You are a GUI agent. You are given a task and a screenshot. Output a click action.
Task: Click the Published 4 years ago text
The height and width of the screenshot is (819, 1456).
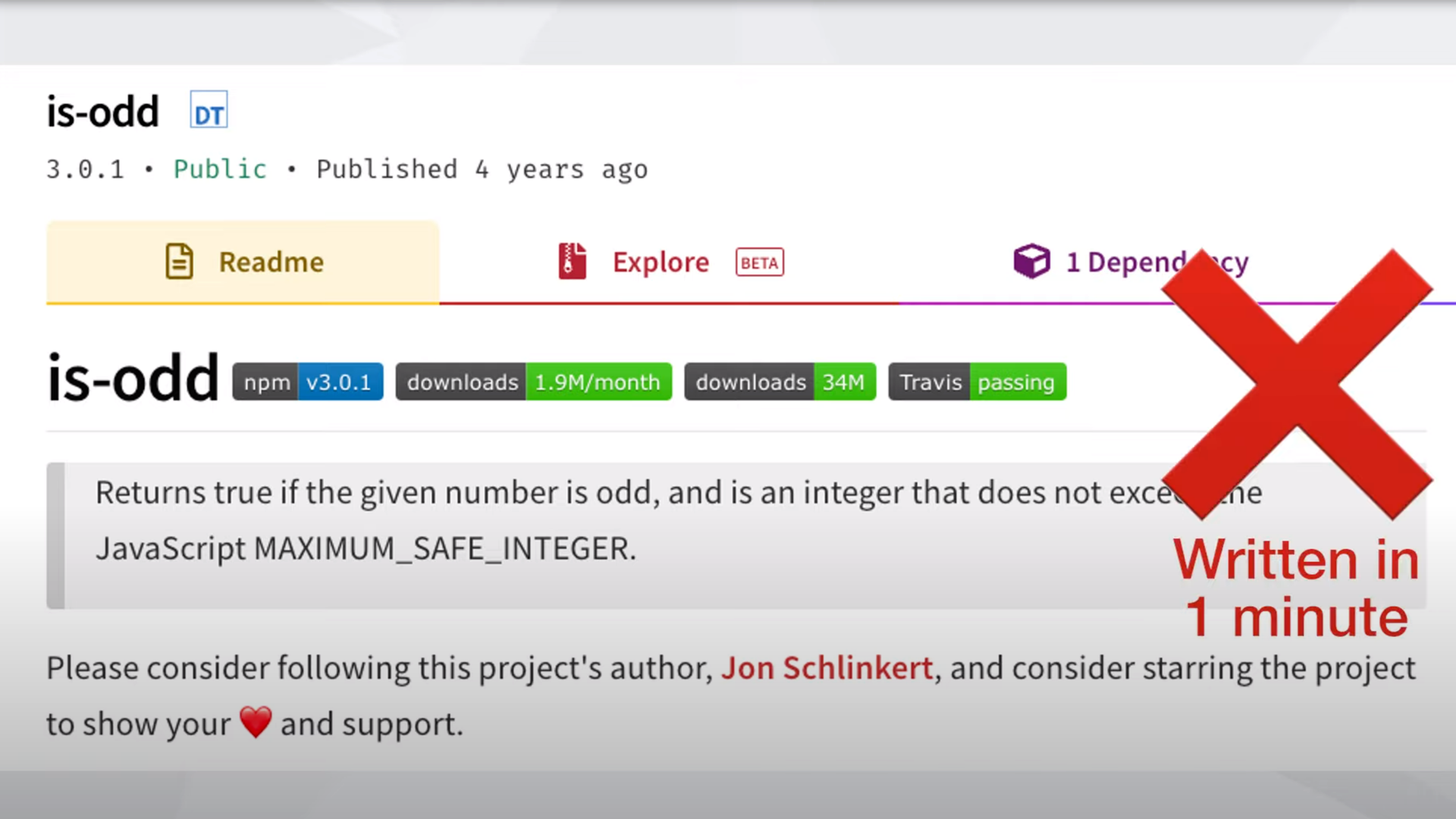[482, 169]
